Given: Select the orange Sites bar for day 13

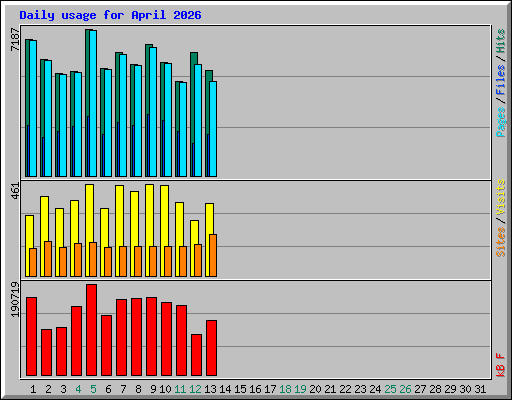Looking at the screenshot, I should [x=213, y=256].
